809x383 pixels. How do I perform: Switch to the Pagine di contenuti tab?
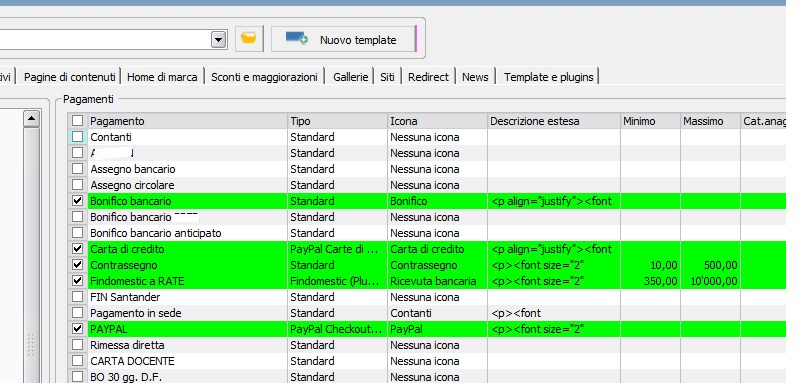(70, 77)
